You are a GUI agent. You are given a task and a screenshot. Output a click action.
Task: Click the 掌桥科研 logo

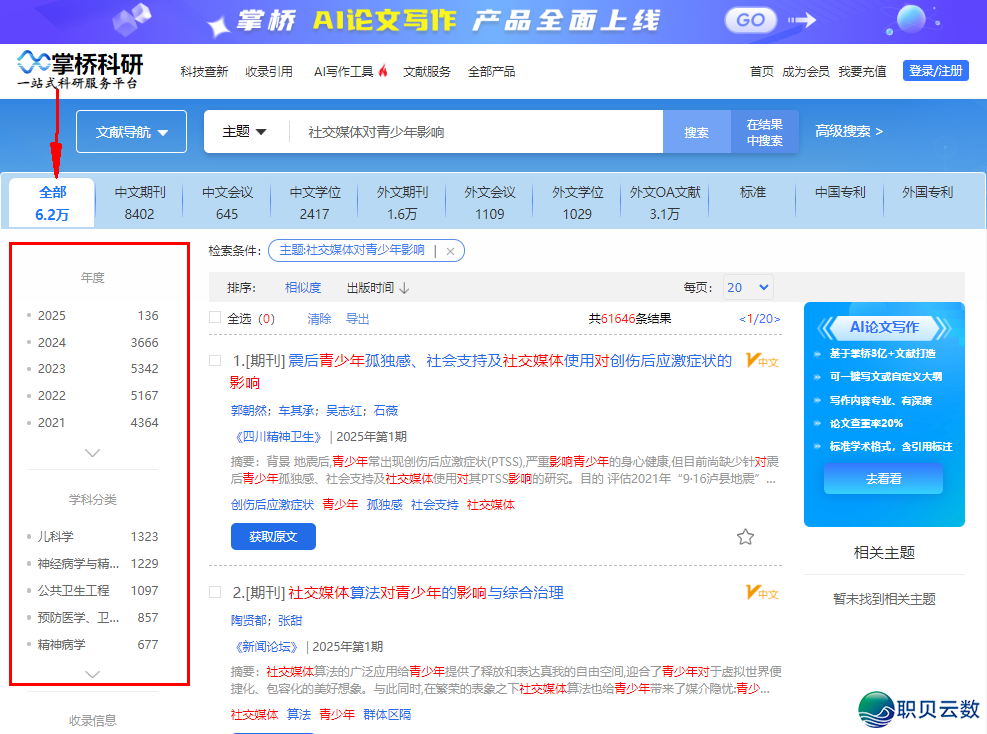(x=80, y=70)
